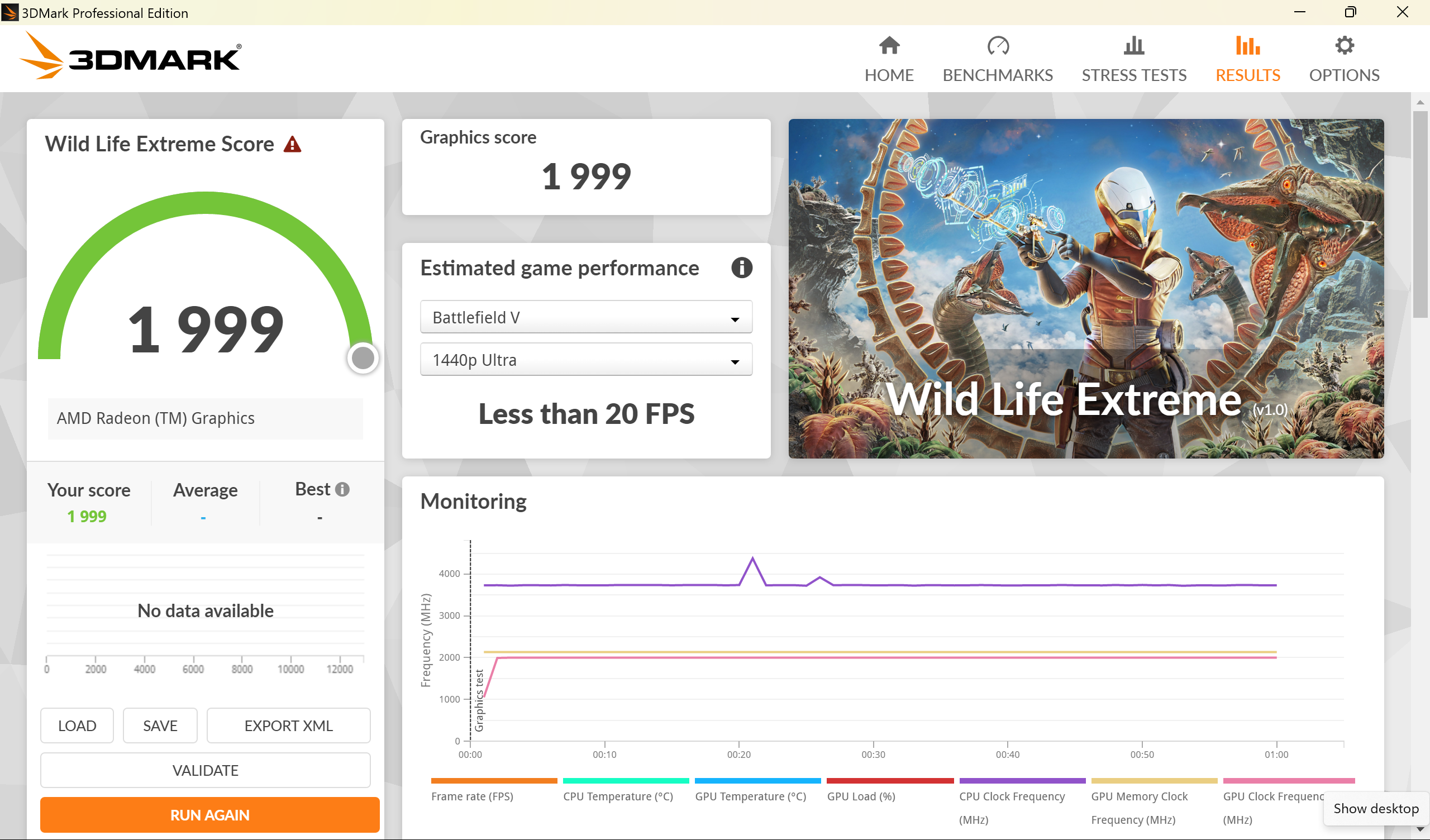This screenshot has width=1430, height=840.
Task: Click the Average score label
Action: (x=205, y=490)
